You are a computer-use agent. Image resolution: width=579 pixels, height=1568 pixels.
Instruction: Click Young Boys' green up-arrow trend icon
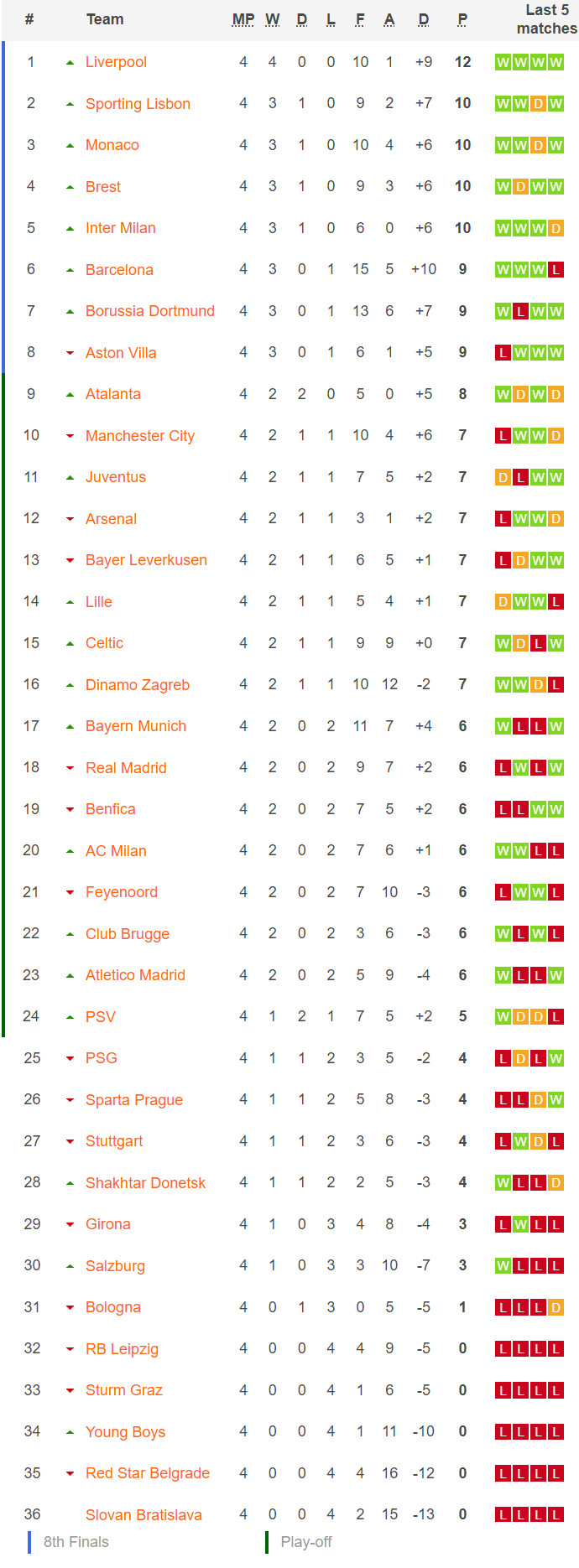pos(70,1432)
